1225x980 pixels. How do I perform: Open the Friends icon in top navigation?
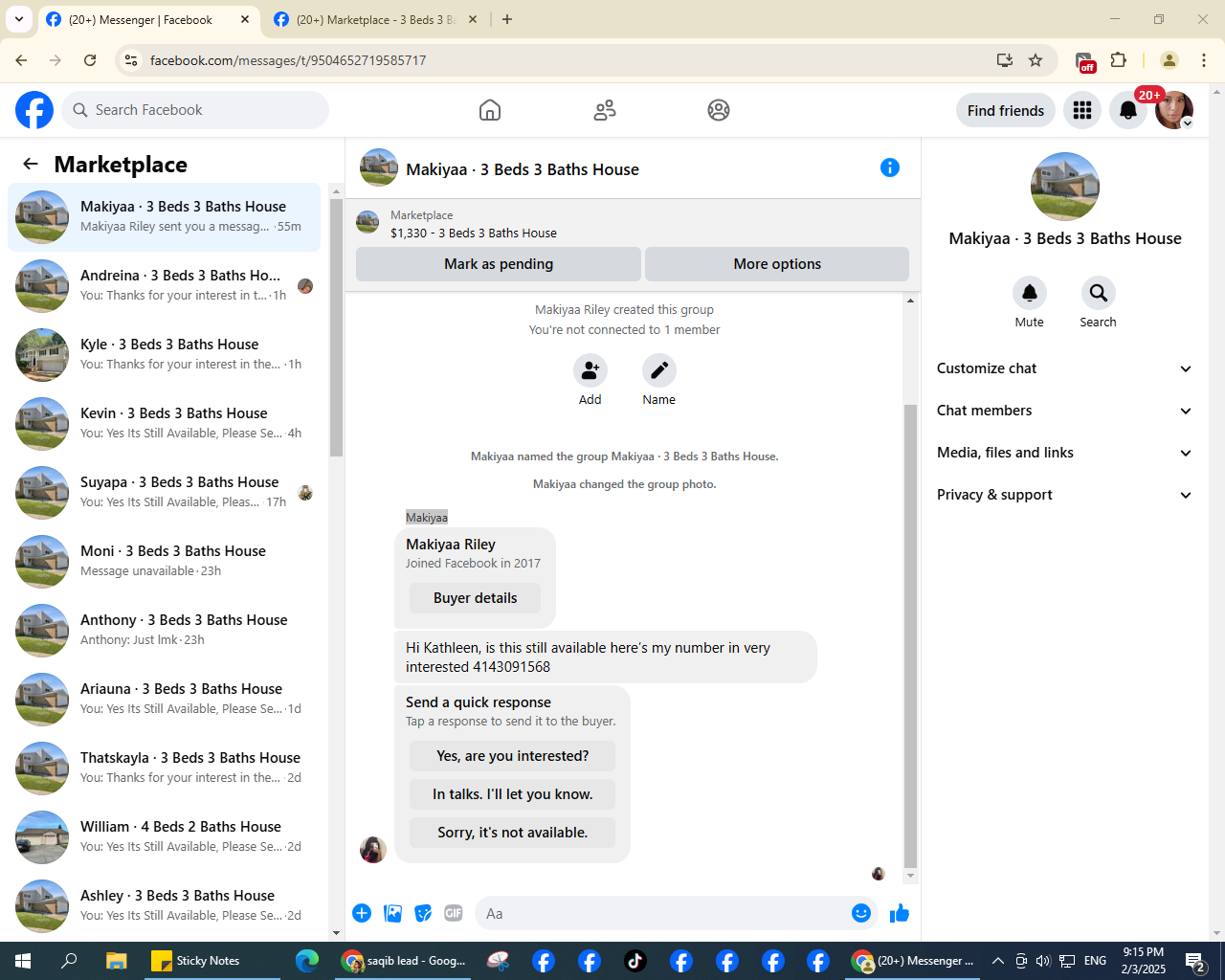[605, 110]
